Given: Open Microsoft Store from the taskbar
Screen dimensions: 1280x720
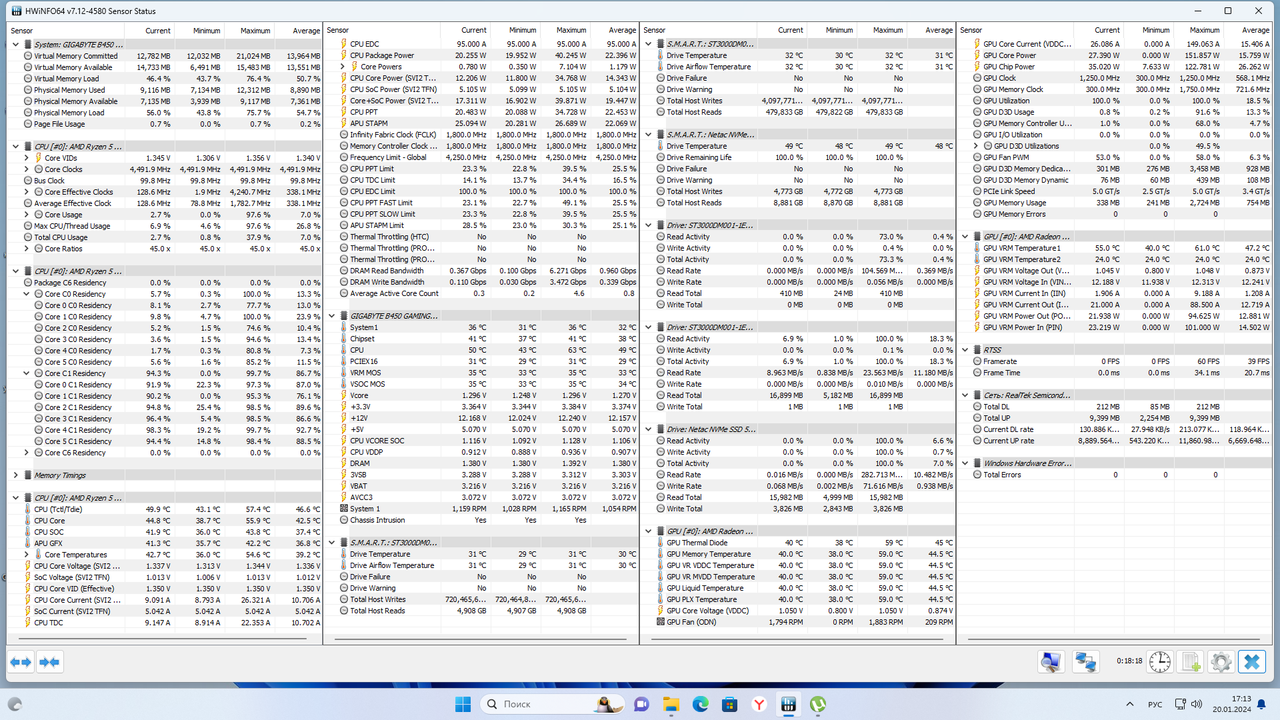Looking at the screenshot, I should coord(730,704).
